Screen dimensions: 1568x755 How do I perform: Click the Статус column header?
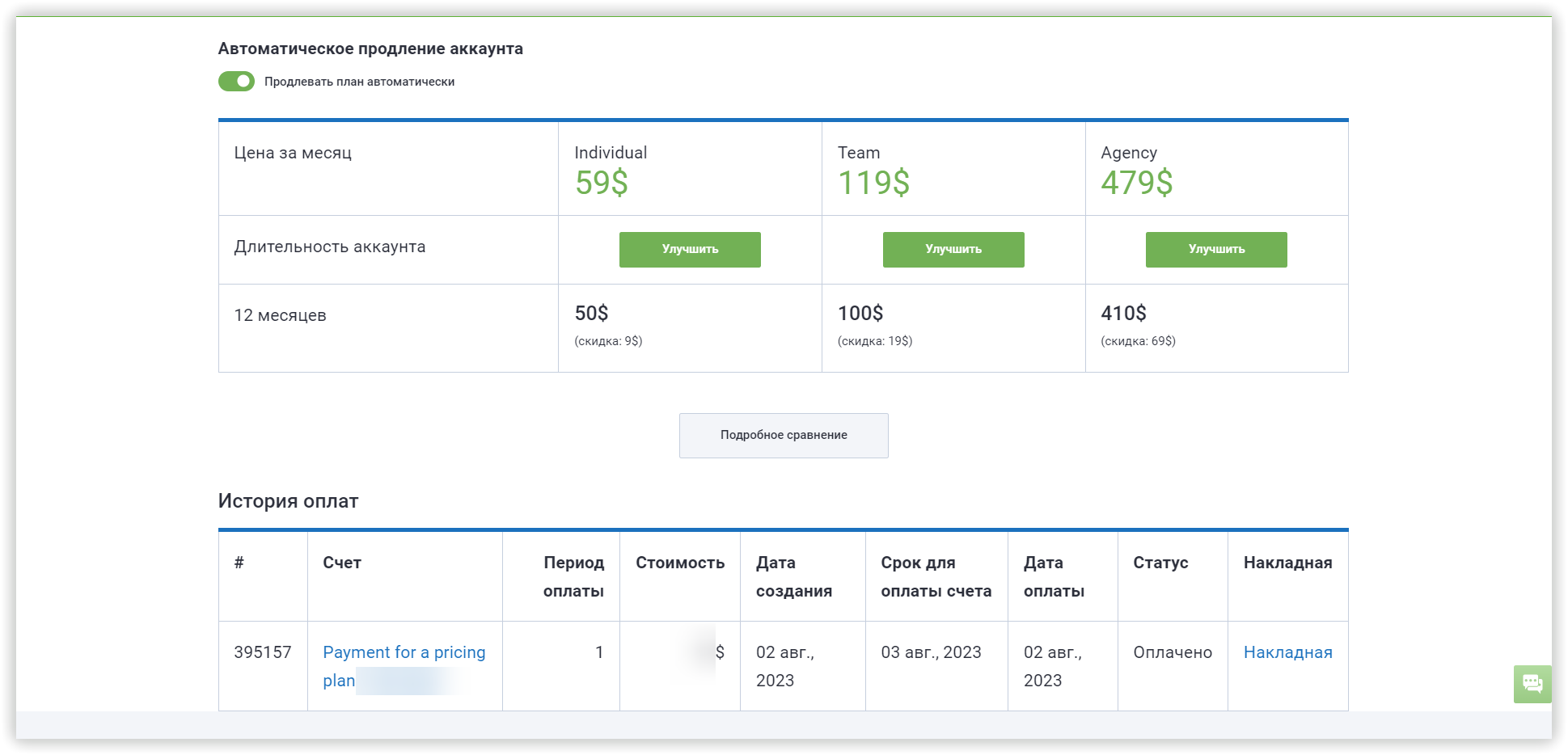pos(1160,563)
